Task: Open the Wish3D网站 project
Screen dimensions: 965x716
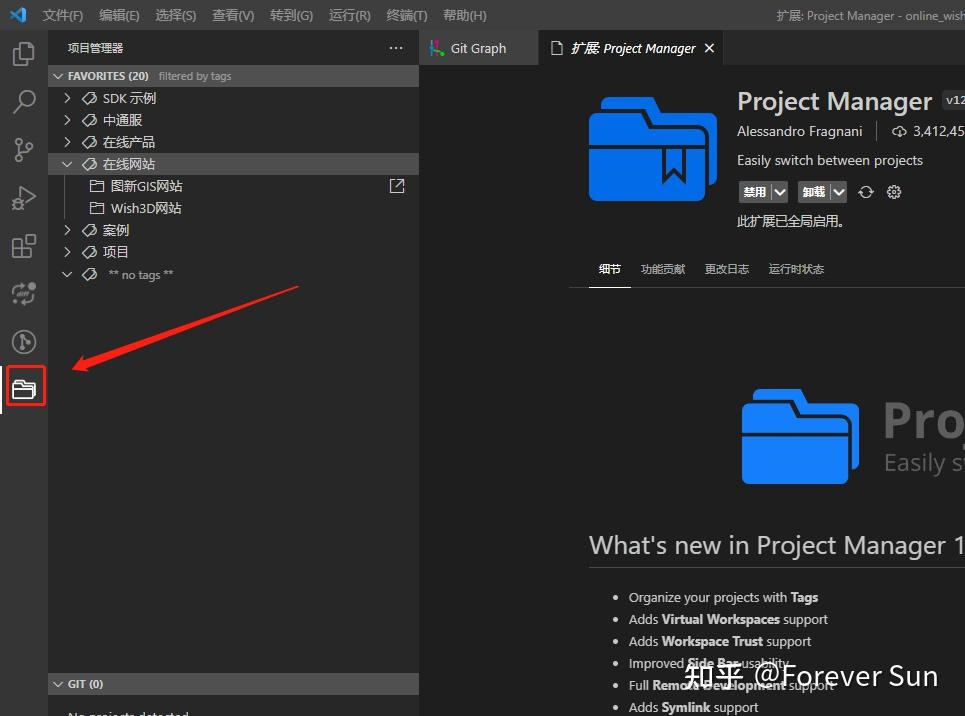Action: click(x=146, y=208)
